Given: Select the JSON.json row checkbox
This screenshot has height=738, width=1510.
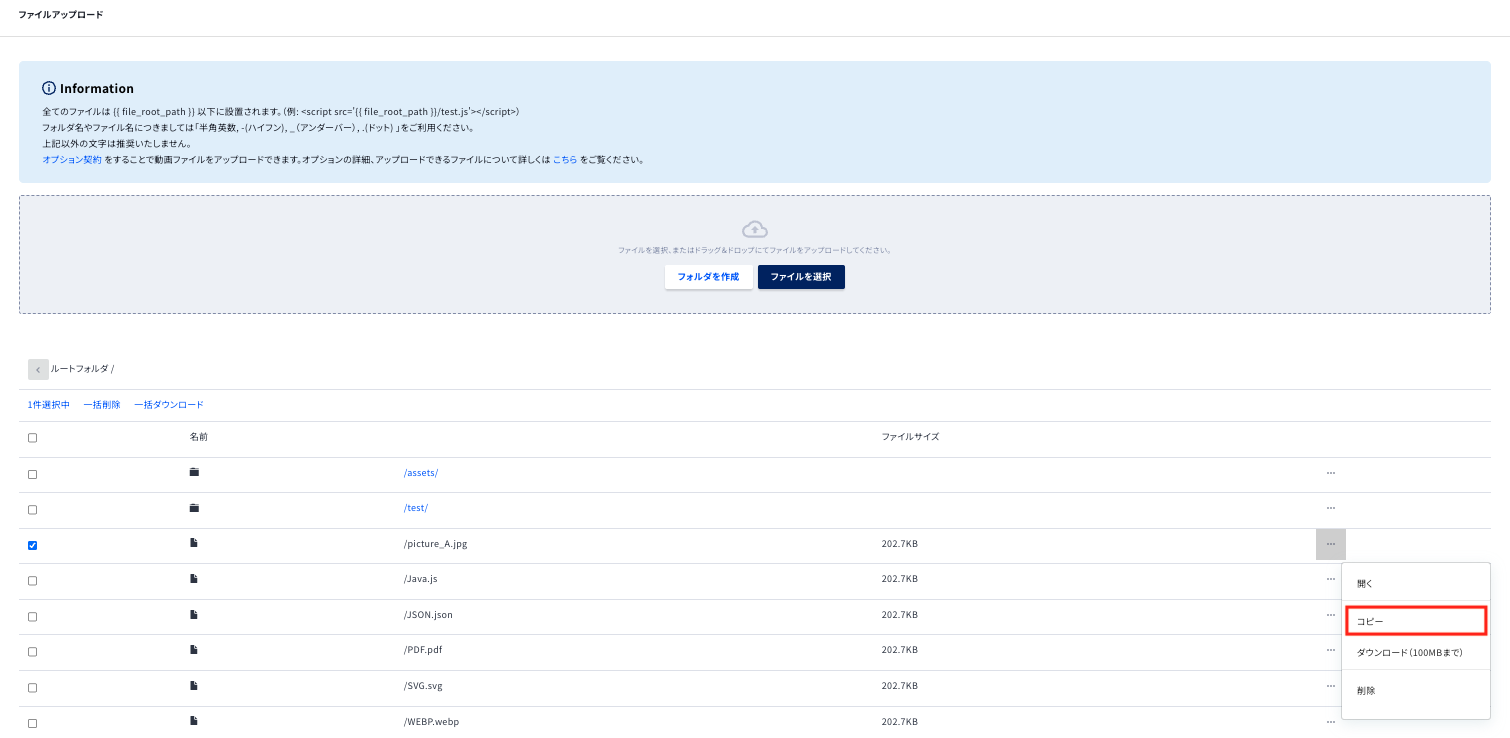Looking at the screenshot, I should pyautogui.click(x=33, y=616).
